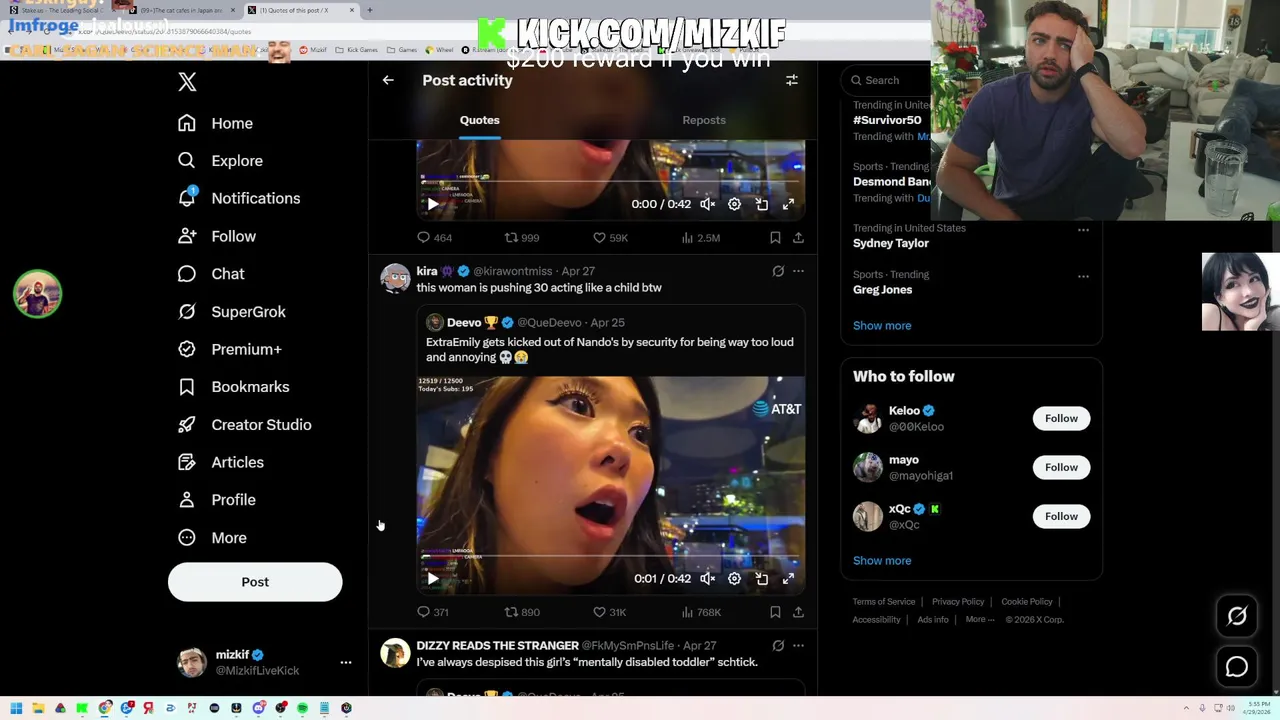
Task: Open kira's profile avatar
Action: pos(395,279)
